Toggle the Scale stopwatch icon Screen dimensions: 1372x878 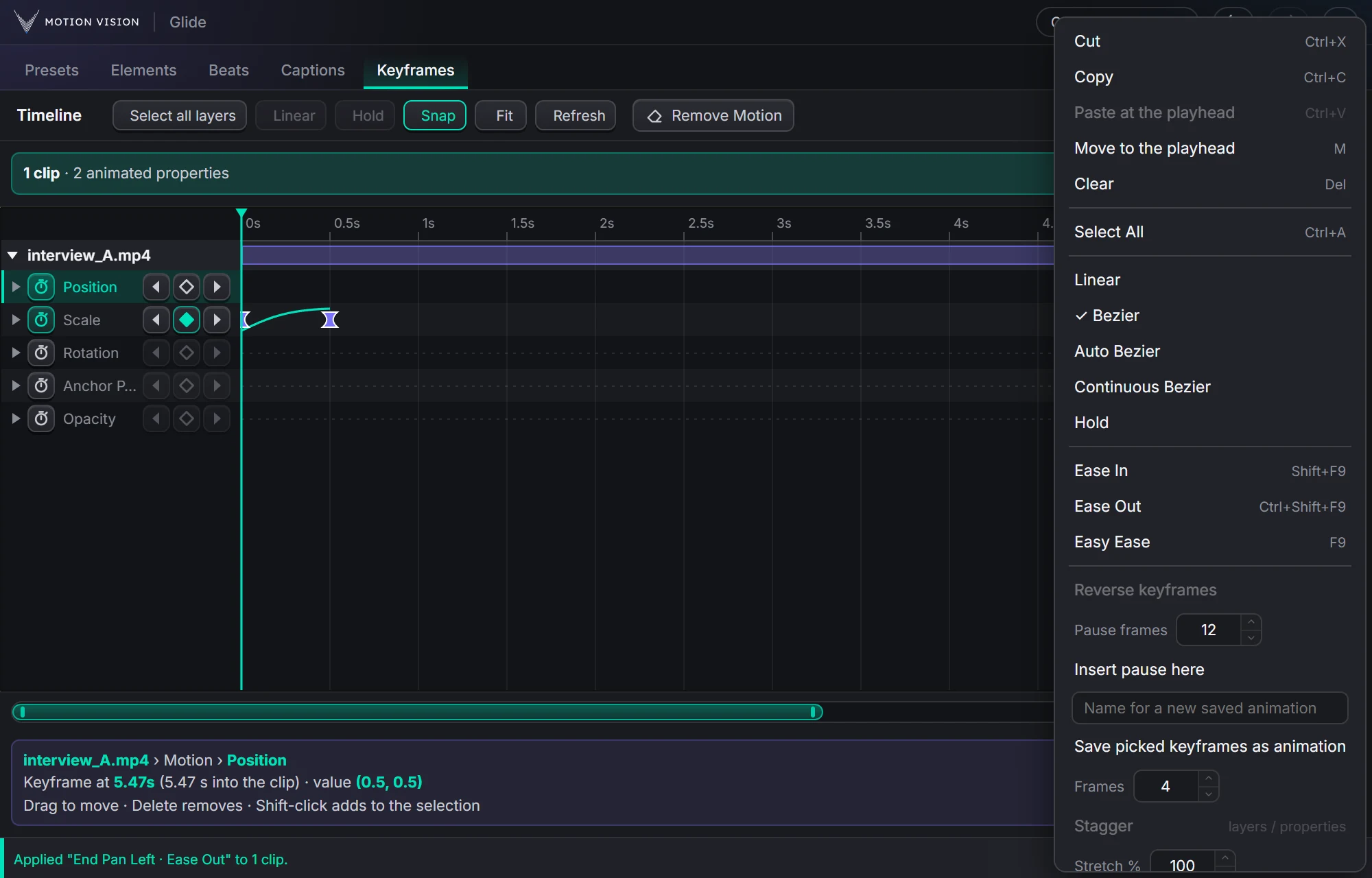(41, 320)
